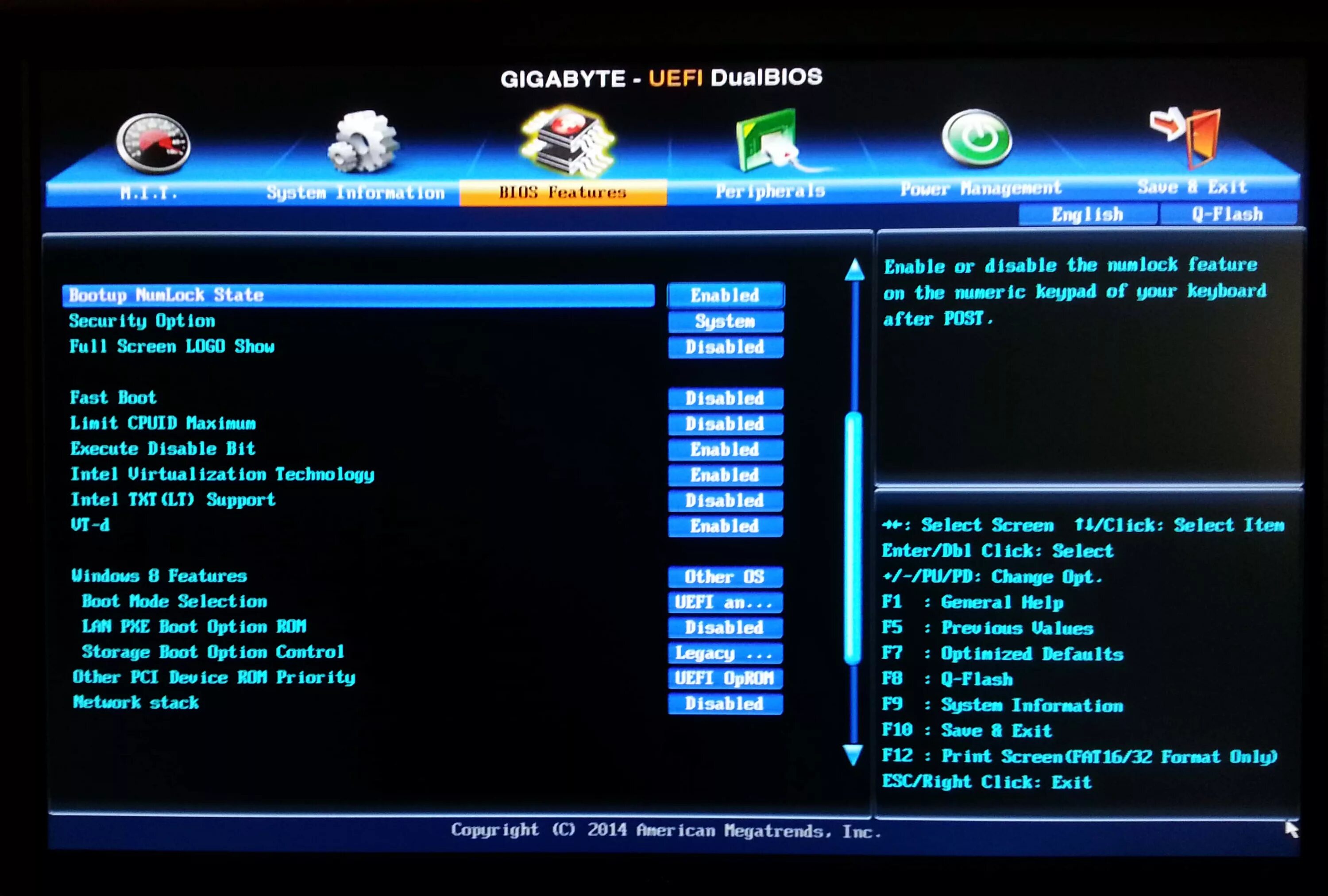This screenshot has width=1328, height=896.
Task: Switch to the System Information tab
Action: (355, 193)
